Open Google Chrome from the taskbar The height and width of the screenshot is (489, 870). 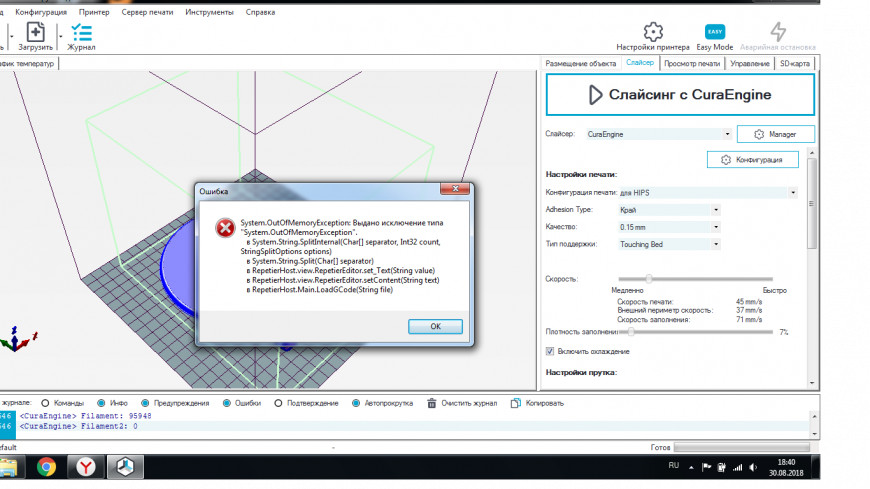point(47,467)
